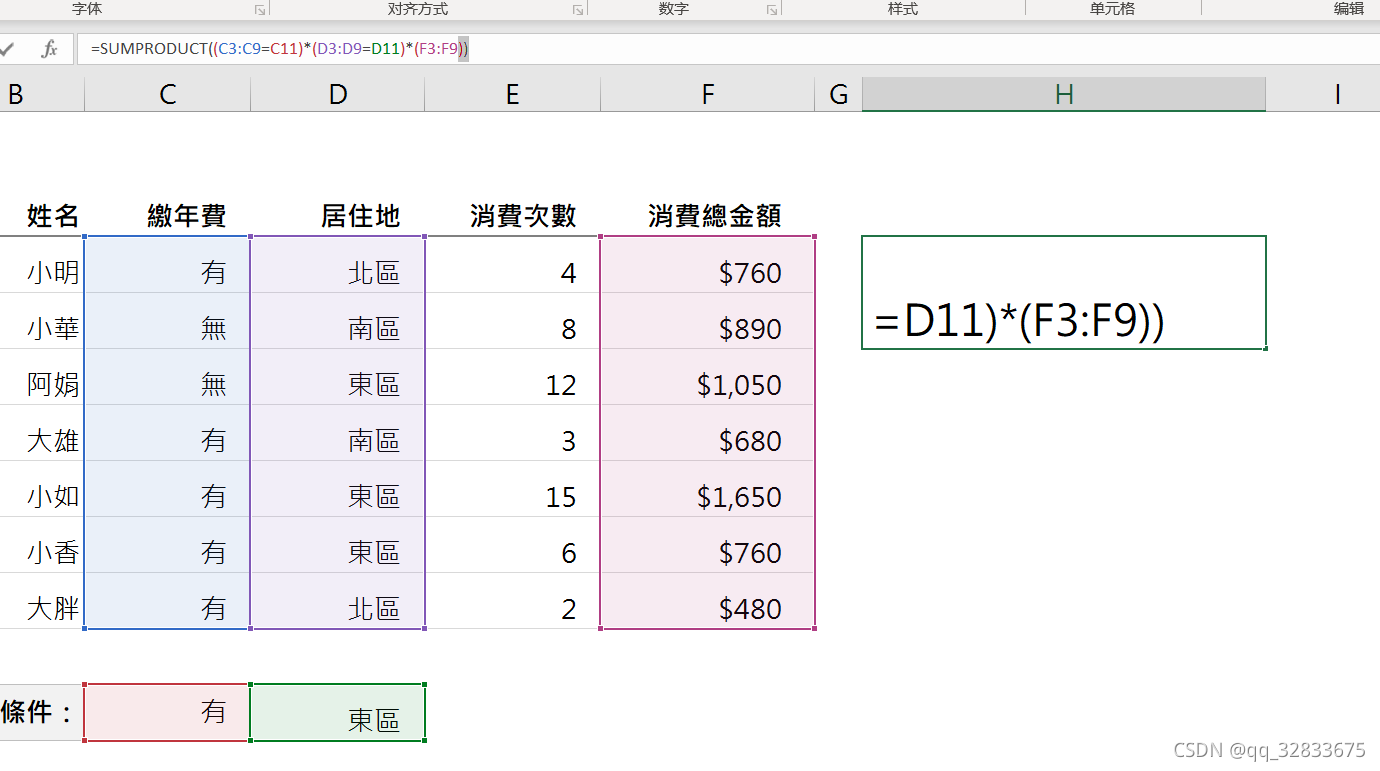Click the 编辑 ribbon group label
The image size is (1380, 771).
[1349, 9]
